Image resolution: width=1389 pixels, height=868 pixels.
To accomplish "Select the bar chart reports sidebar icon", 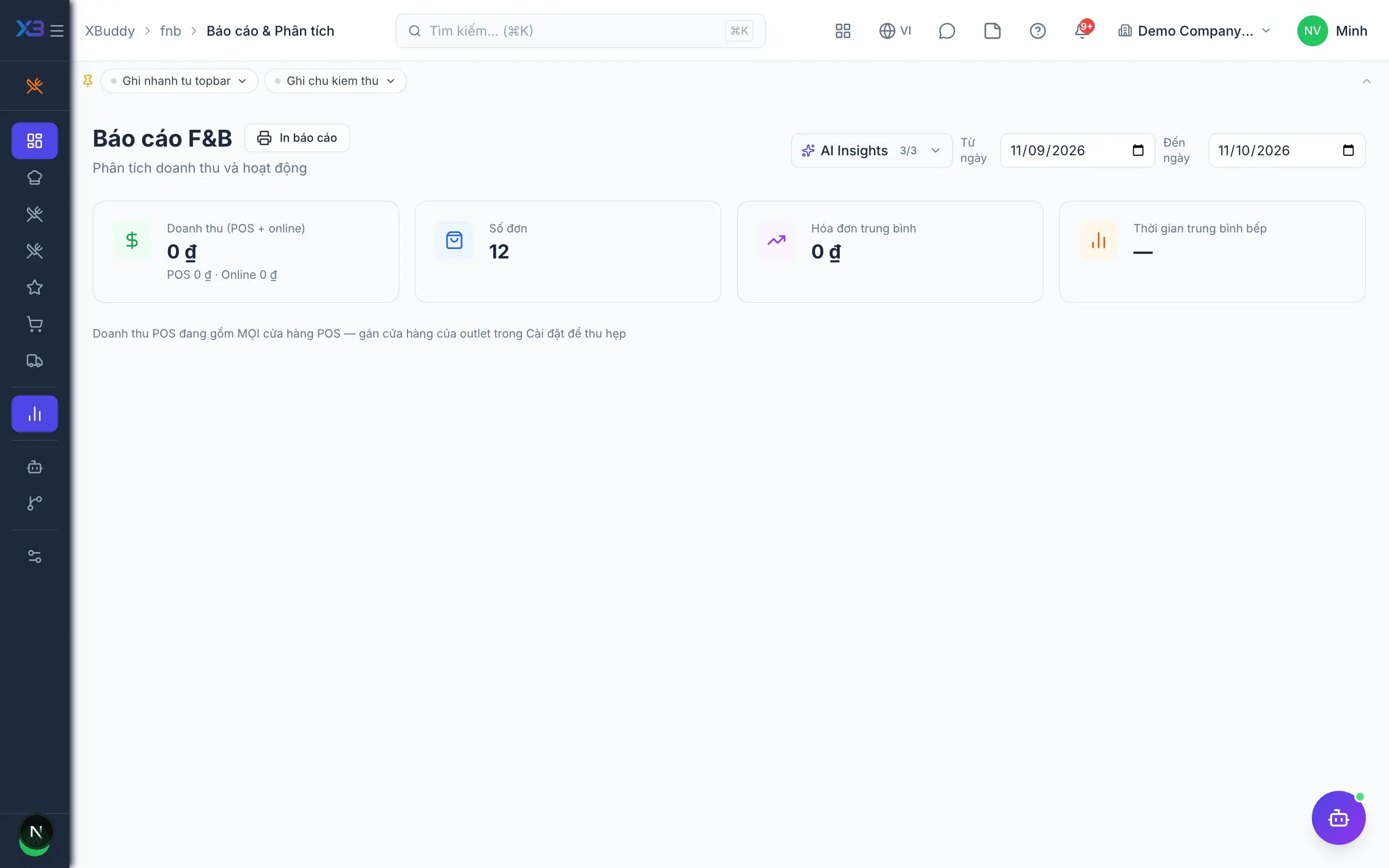I will pos(34,414).
